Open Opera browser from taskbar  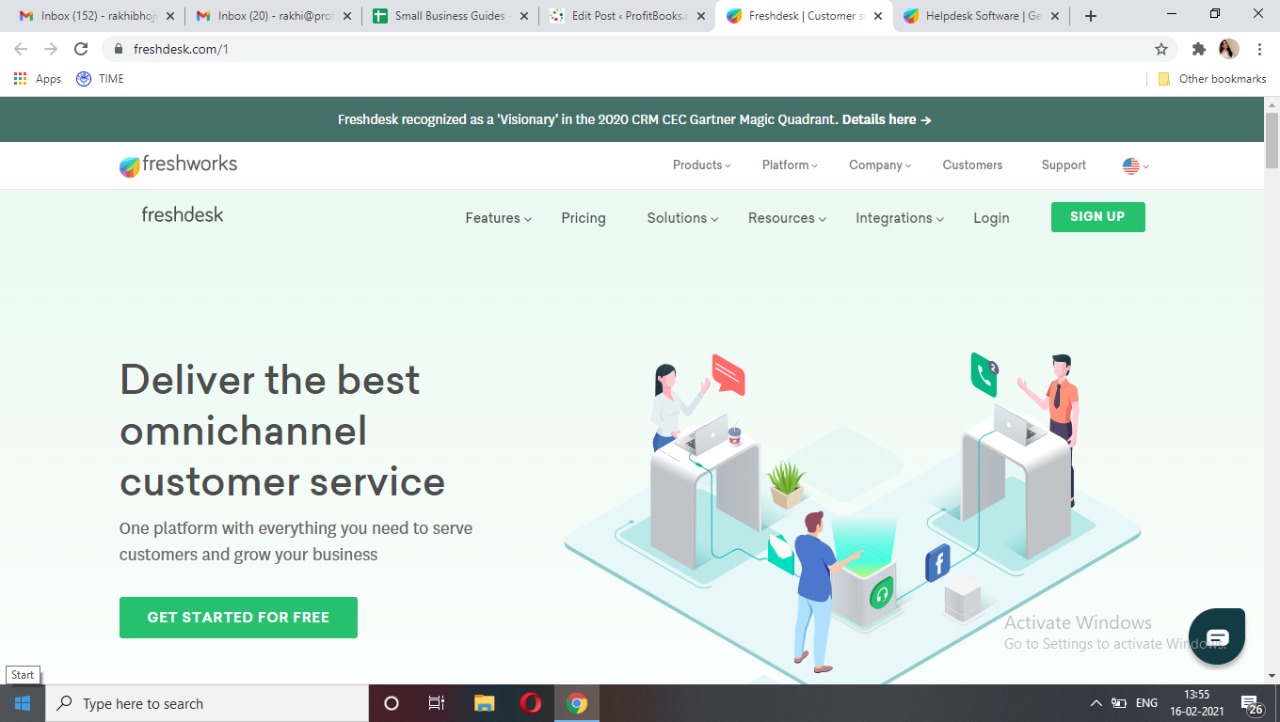531,703
